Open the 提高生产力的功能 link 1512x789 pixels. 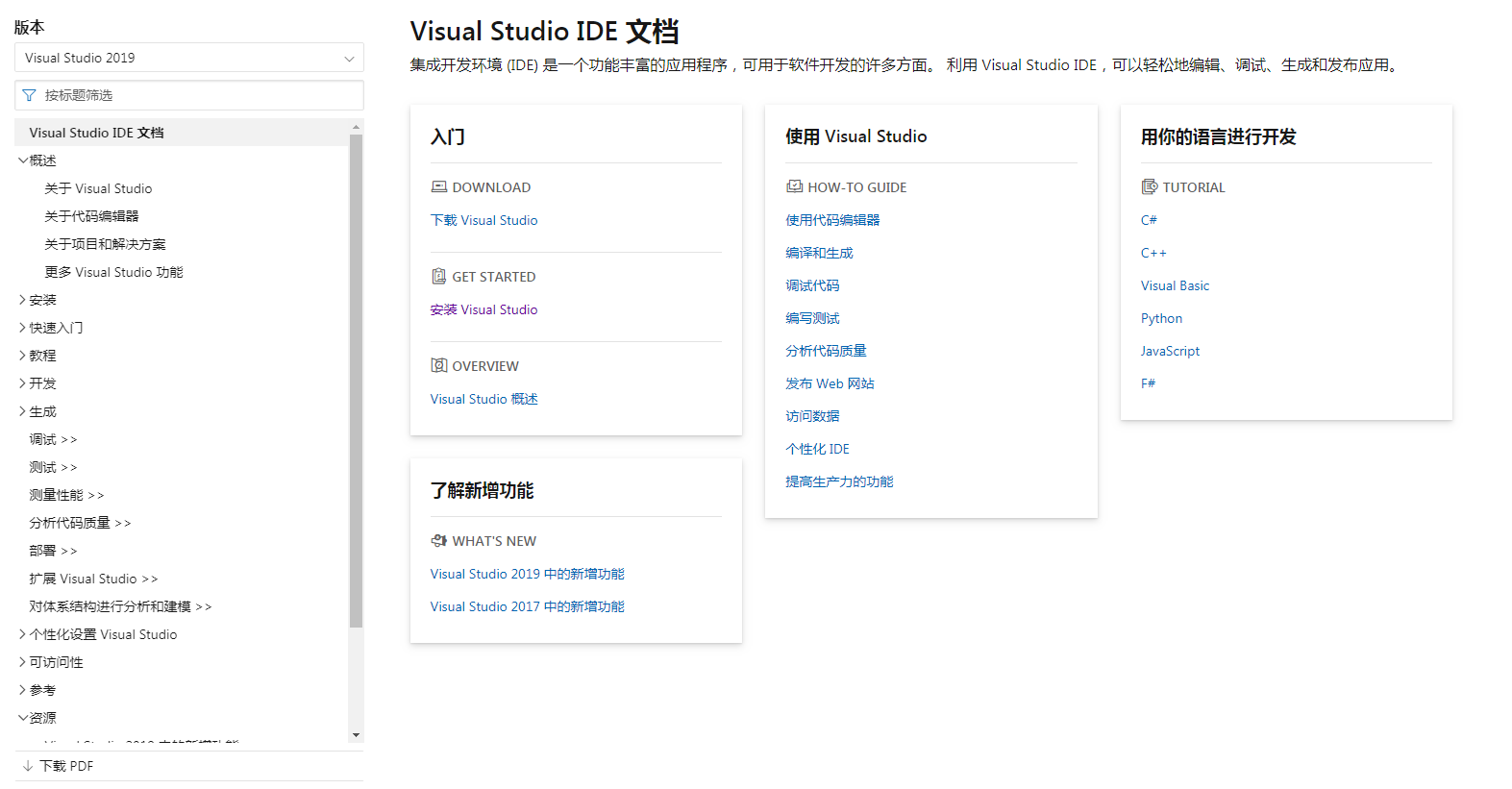point(839,481)
